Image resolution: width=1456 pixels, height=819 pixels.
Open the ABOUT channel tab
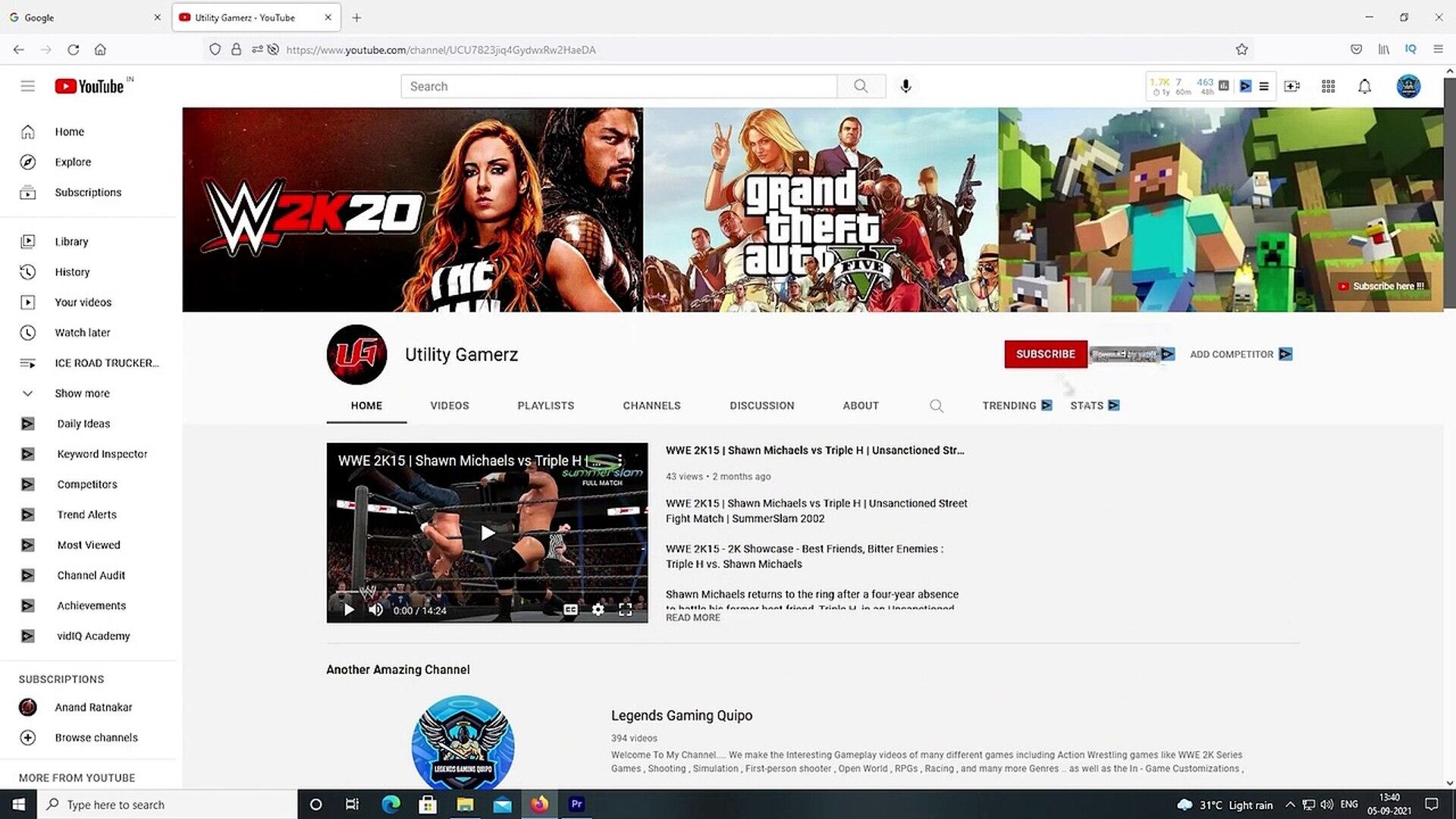tap(861, 406)
